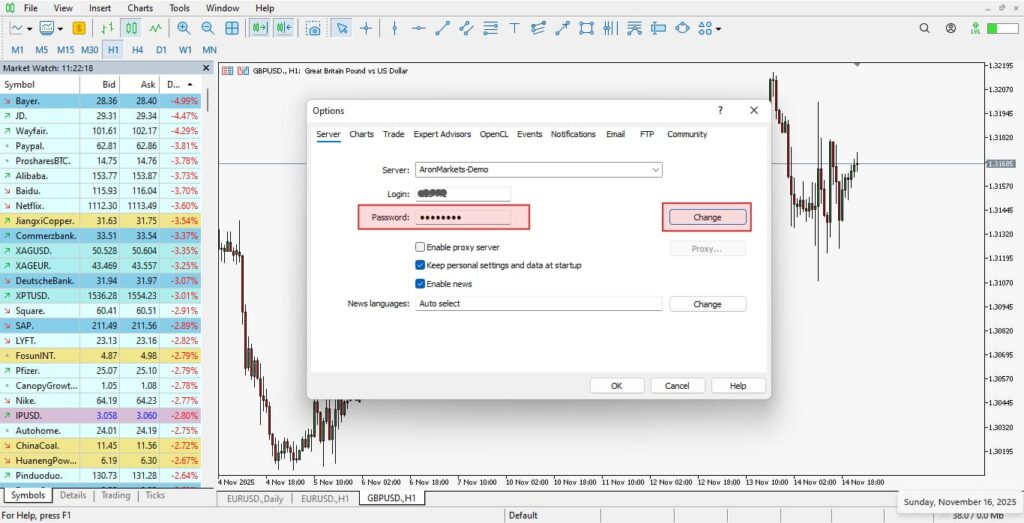This screenshot has height=523, width=1024.
Task: Uncheck Keep personal settings and data at startup
Action: tap(420, 266)
